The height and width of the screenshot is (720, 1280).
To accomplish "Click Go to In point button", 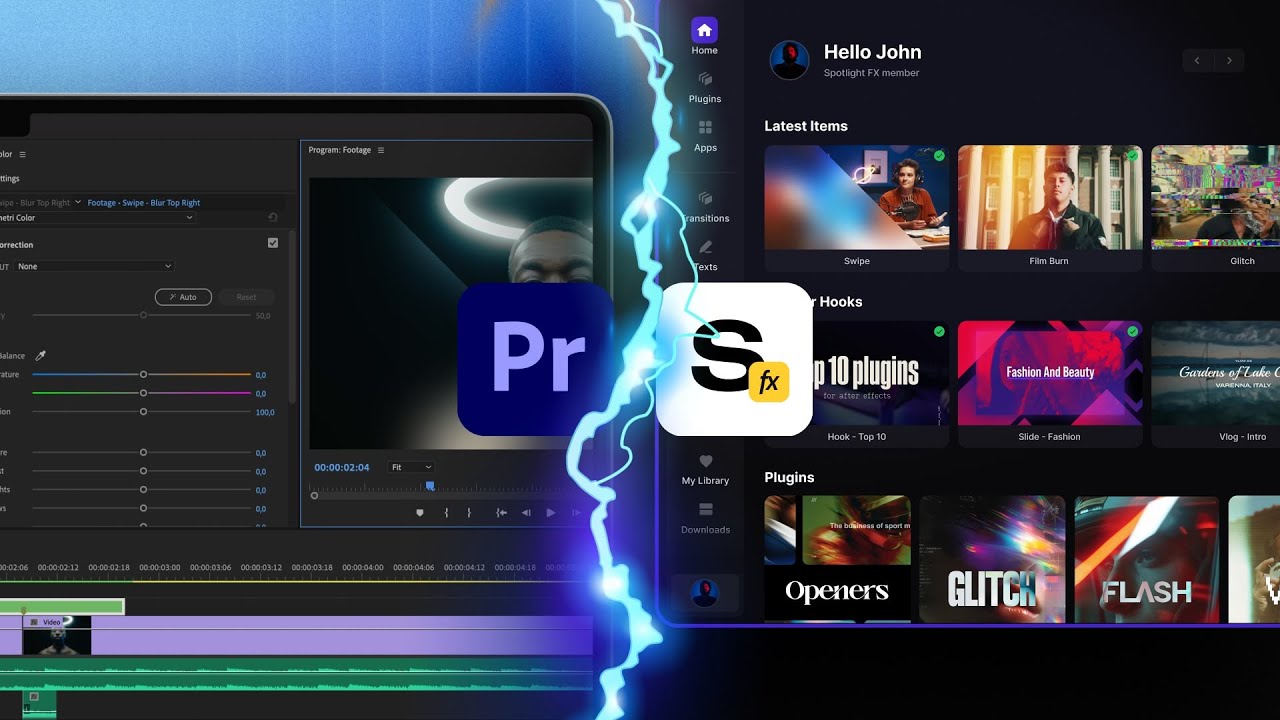I will click(501, 513).
